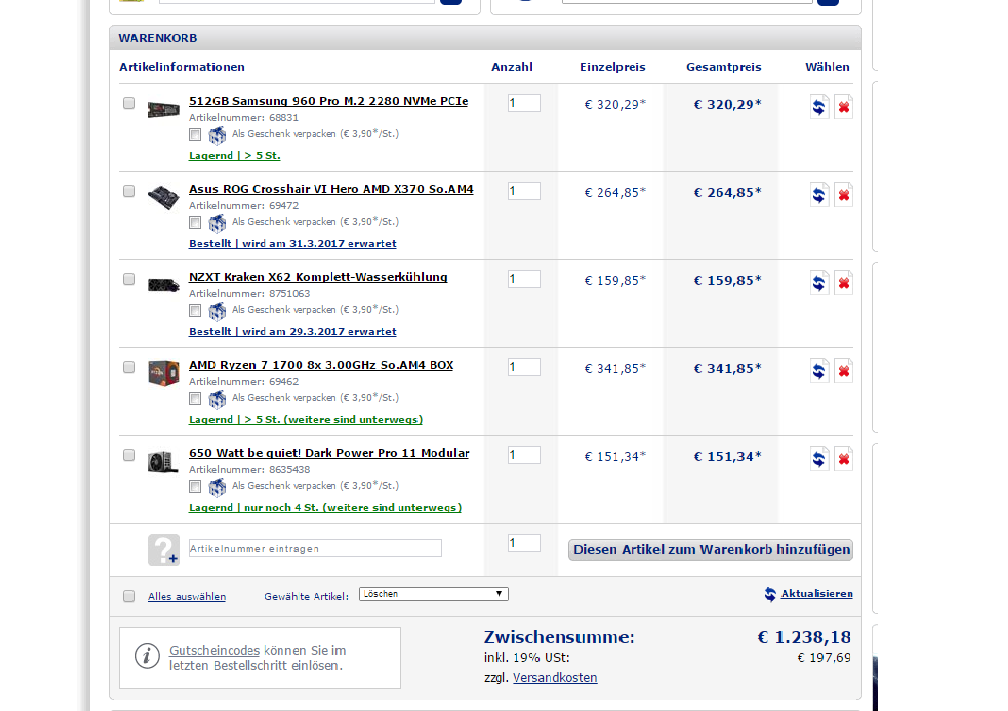
Task: Click the question mark add-article icon
Action: 163,550
